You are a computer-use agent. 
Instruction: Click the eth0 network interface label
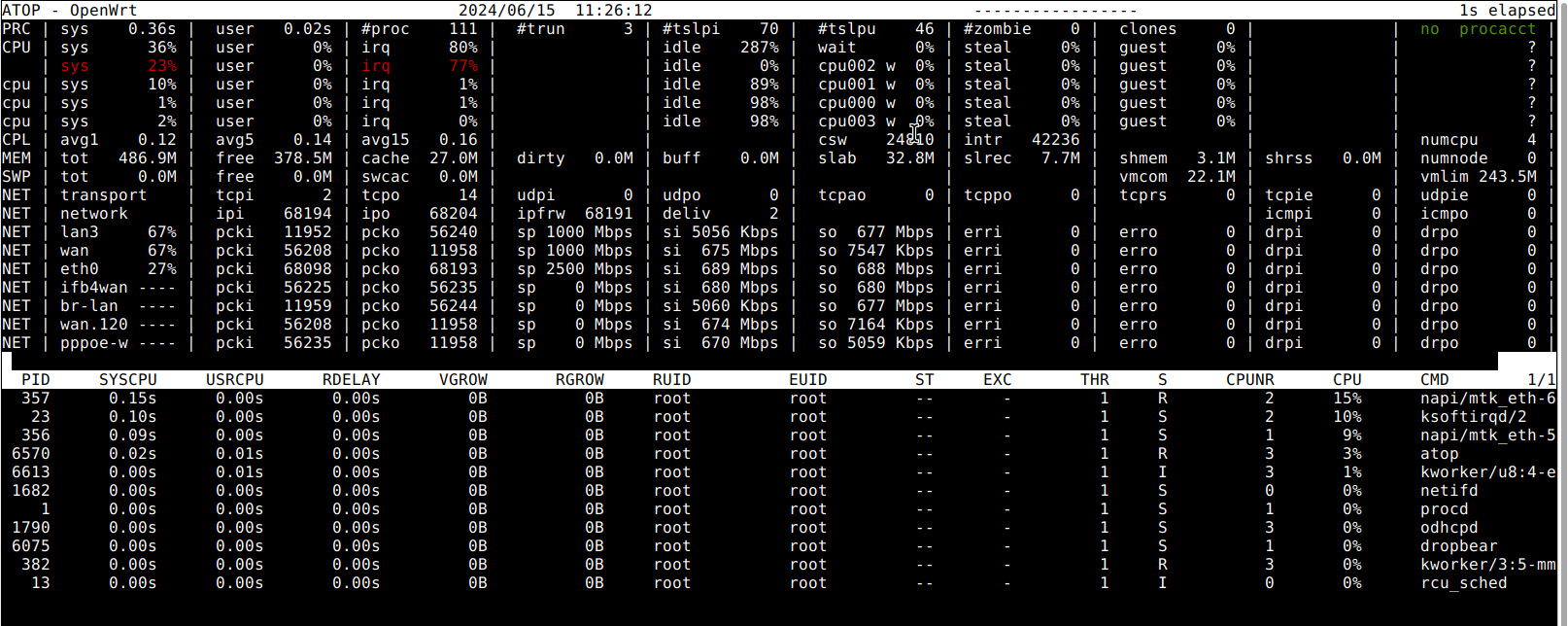point(80,269)
